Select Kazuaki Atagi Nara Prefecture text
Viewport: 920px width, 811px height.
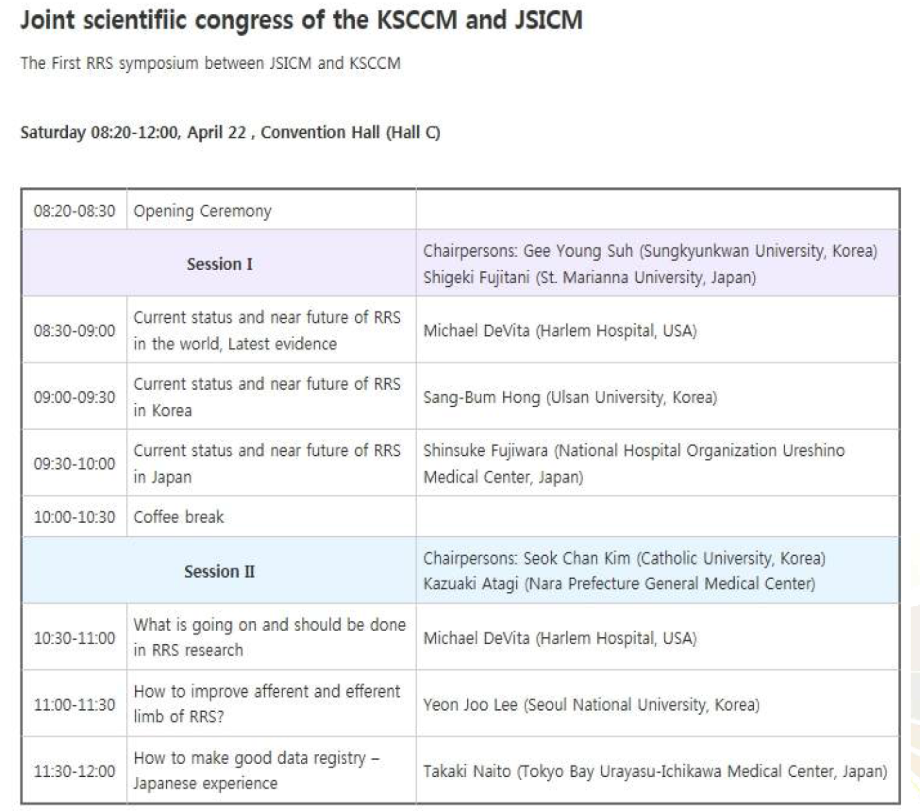[x=620, y=584]
